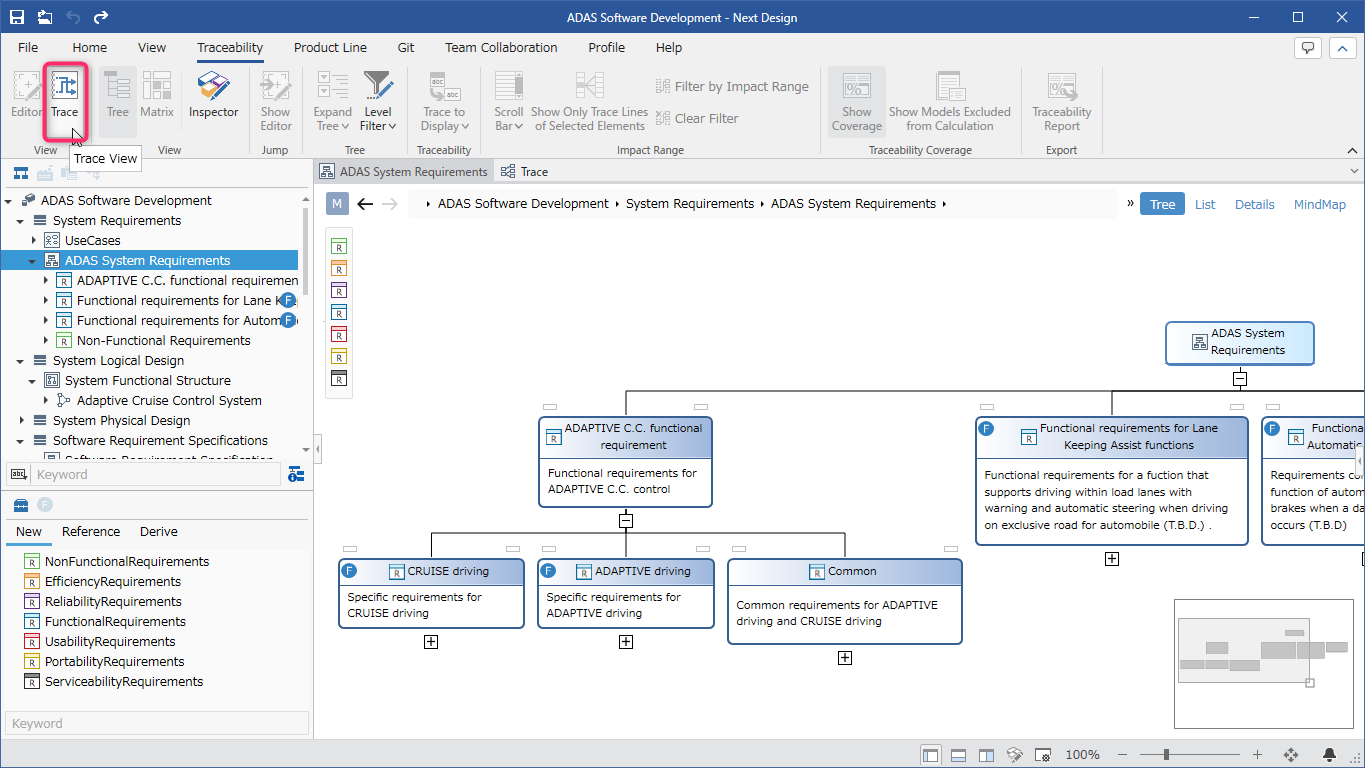
Task: Click the fit-to-view arrows in the status bar
Action: point(1290,755)
